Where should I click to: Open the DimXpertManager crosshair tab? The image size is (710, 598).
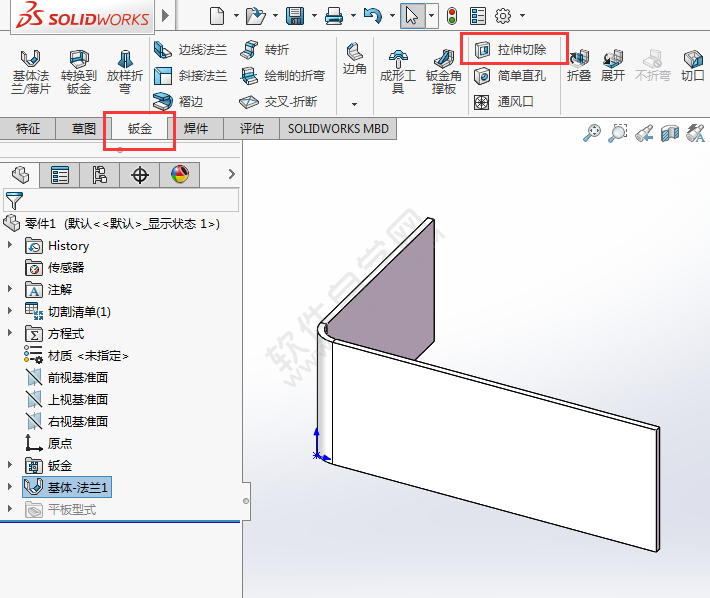coord(139,175)
